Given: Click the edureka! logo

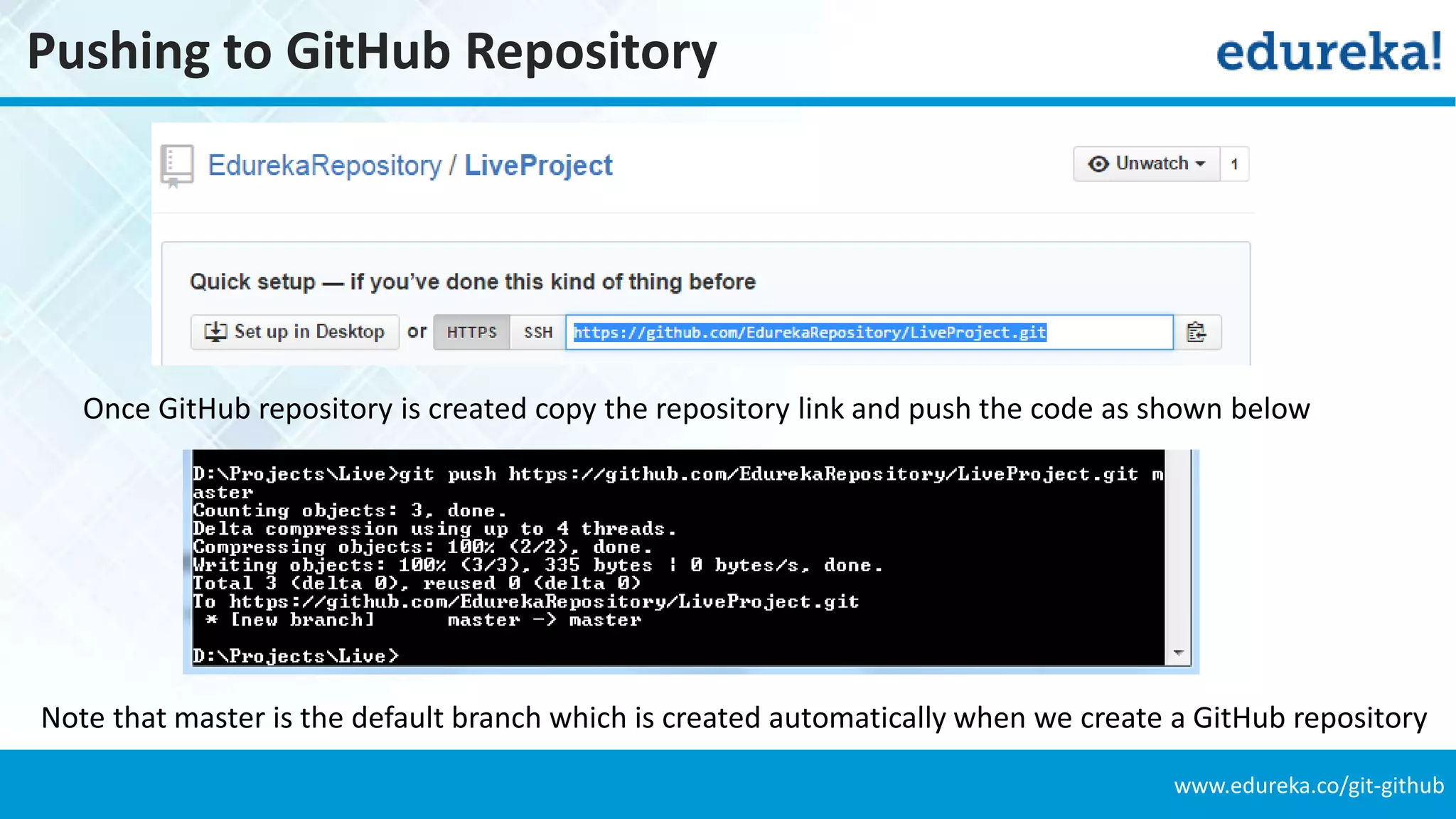Looking at the screenshot, I should point(1329,52).
